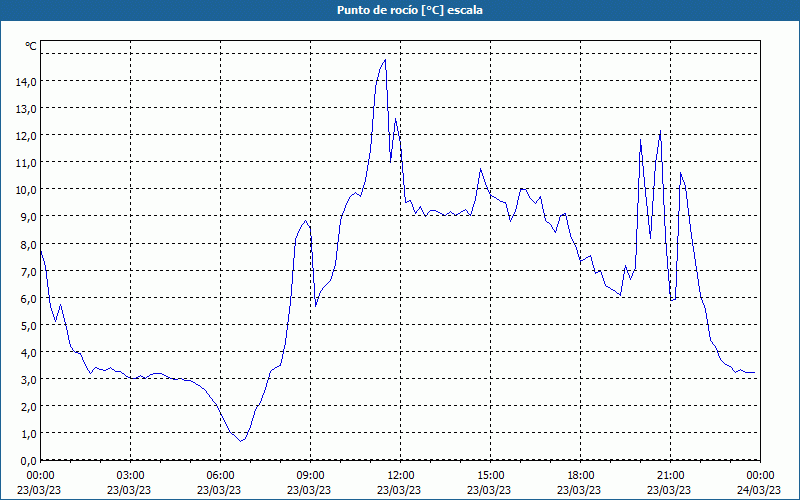Click the 14,0 y-axis label

pos(26,81)
